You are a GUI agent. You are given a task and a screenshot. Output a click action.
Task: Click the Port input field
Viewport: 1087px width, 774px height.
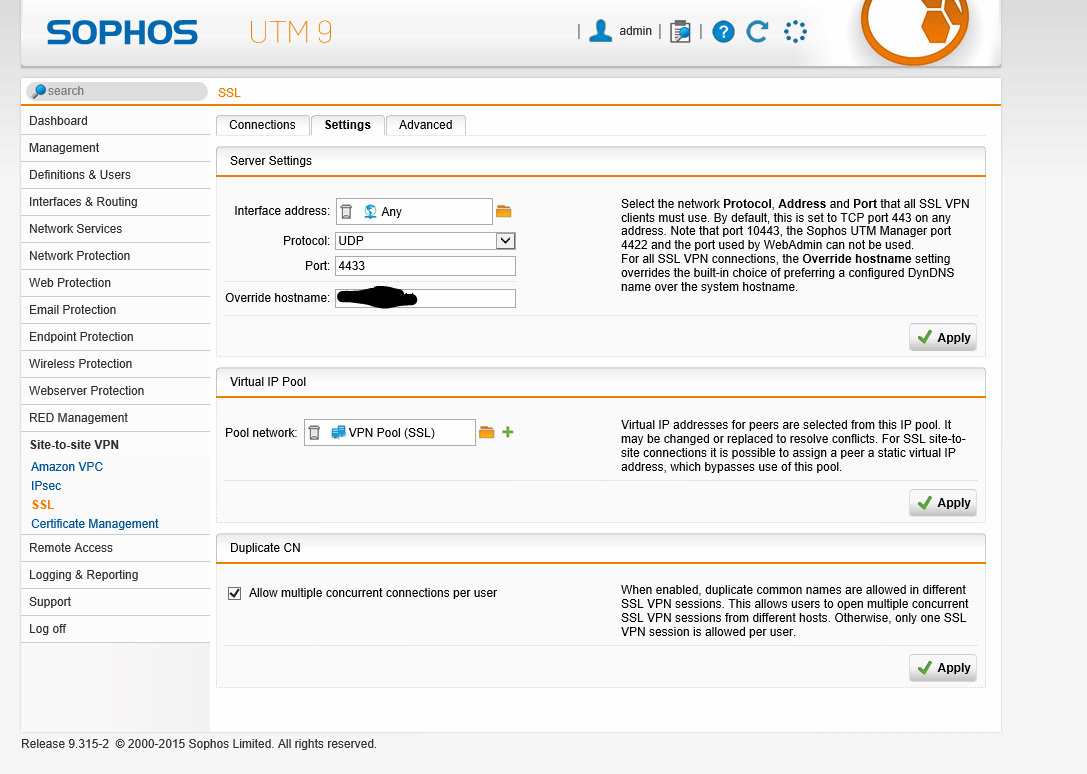pyautogui.click(x=425, y=266)
